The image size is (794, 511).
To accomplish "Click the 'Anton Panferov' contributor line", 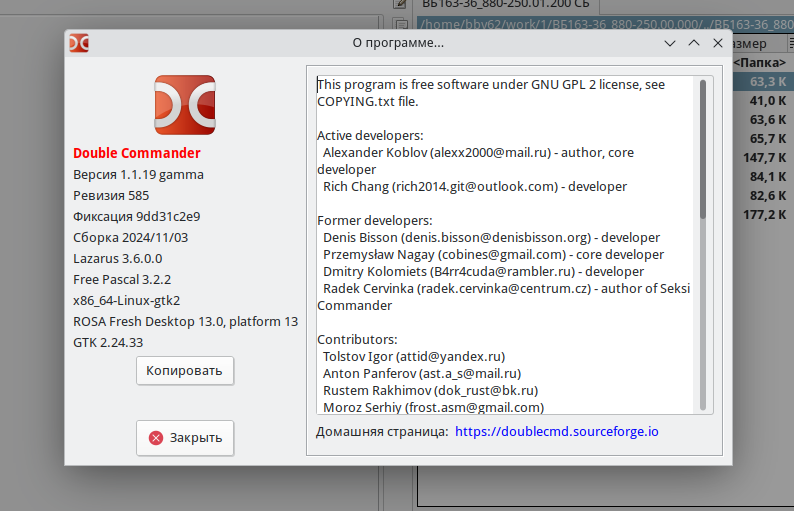I will (422, 374).
